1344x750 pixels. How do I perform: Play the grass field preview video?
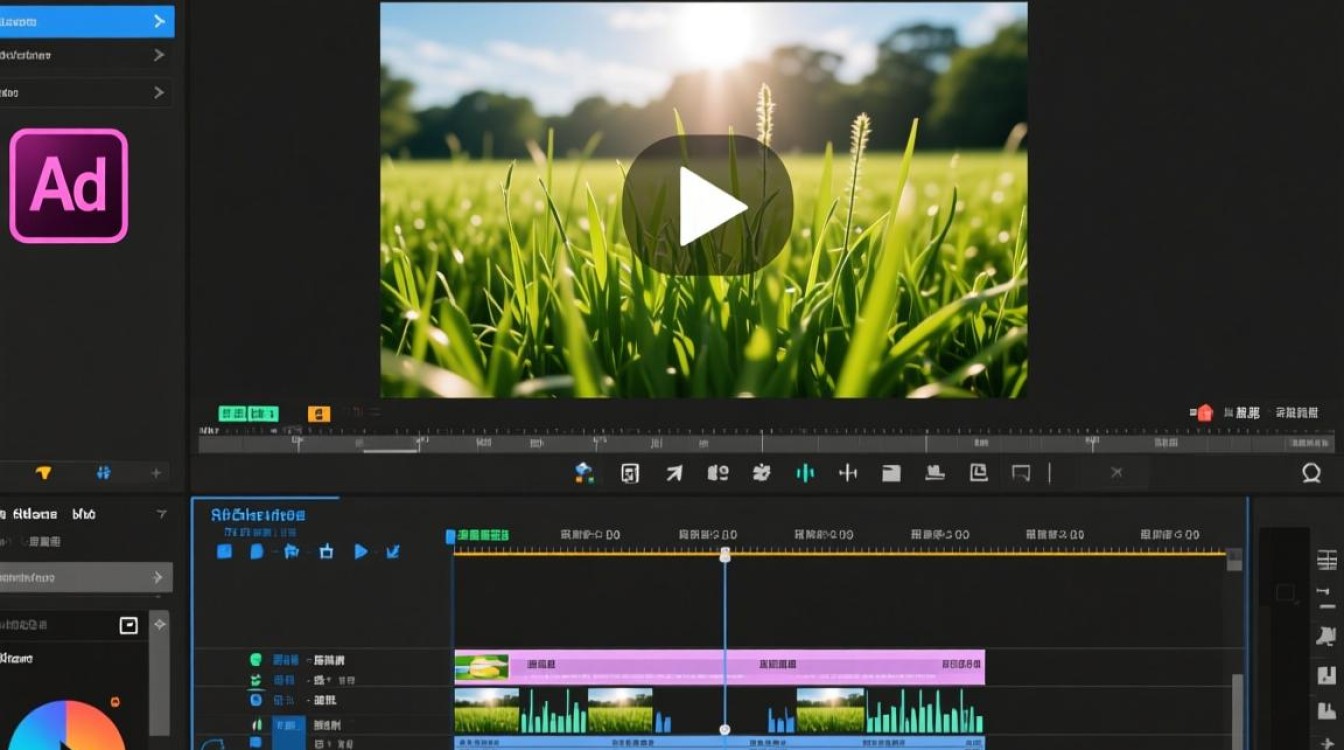pos(707,205)
